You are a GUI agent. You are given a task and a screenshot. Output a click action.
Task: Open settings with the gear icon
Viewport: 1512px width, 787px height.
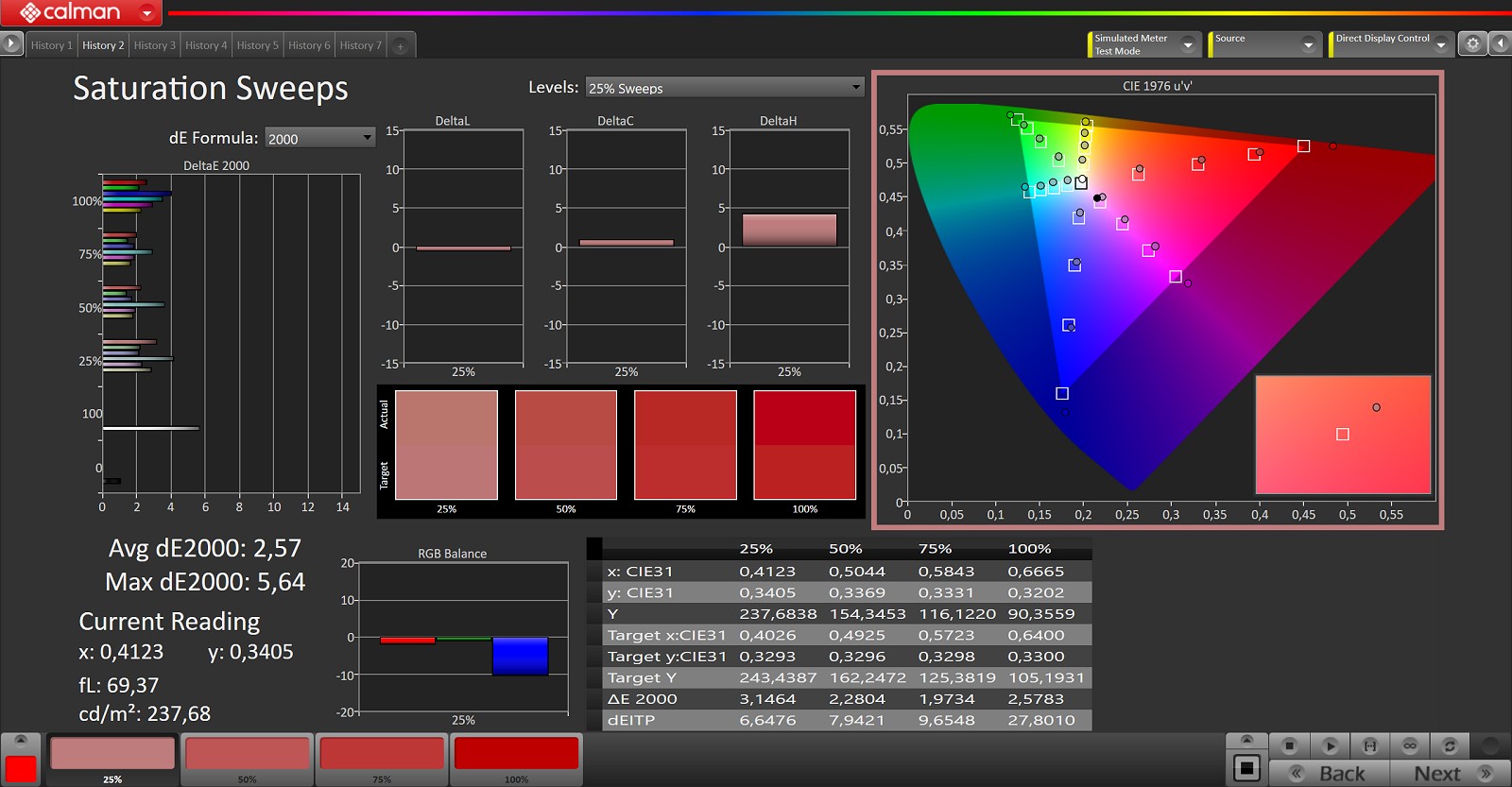click(x=1472, y=43)
